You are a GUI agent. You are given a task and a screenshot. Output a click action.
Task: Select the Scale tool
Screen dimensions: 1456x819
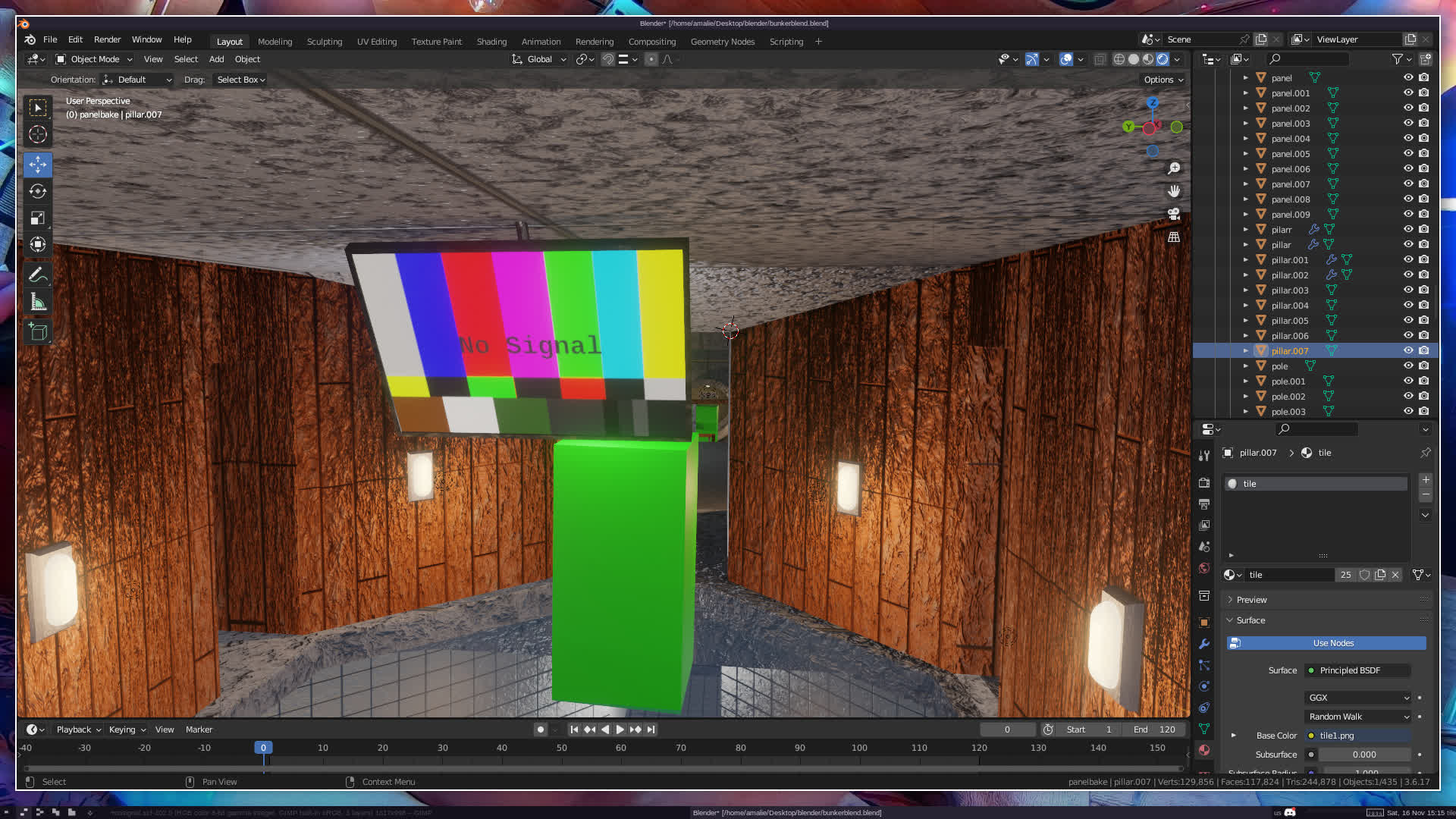tap(38, 218)
